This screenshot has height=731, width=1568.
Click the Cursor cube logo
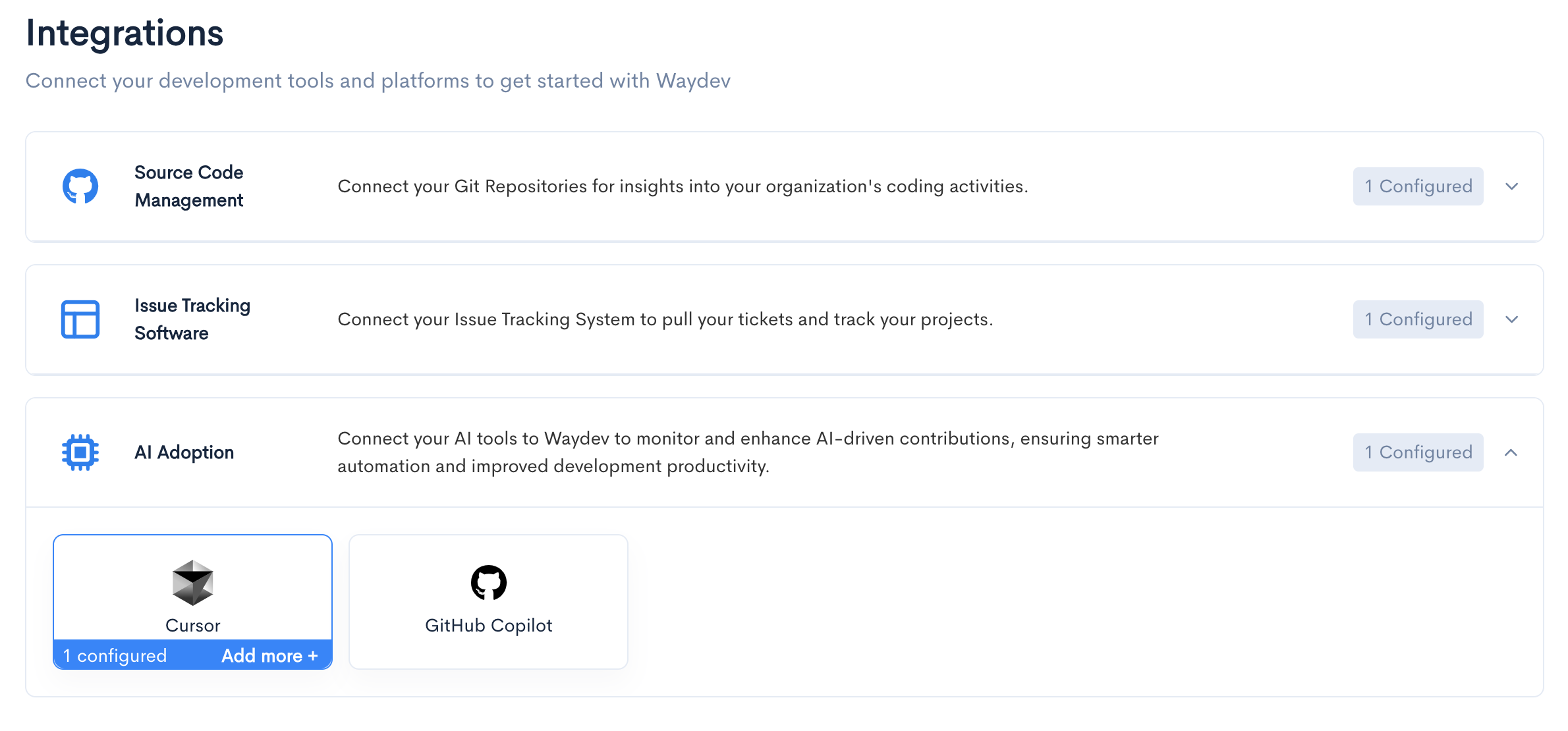192,583
